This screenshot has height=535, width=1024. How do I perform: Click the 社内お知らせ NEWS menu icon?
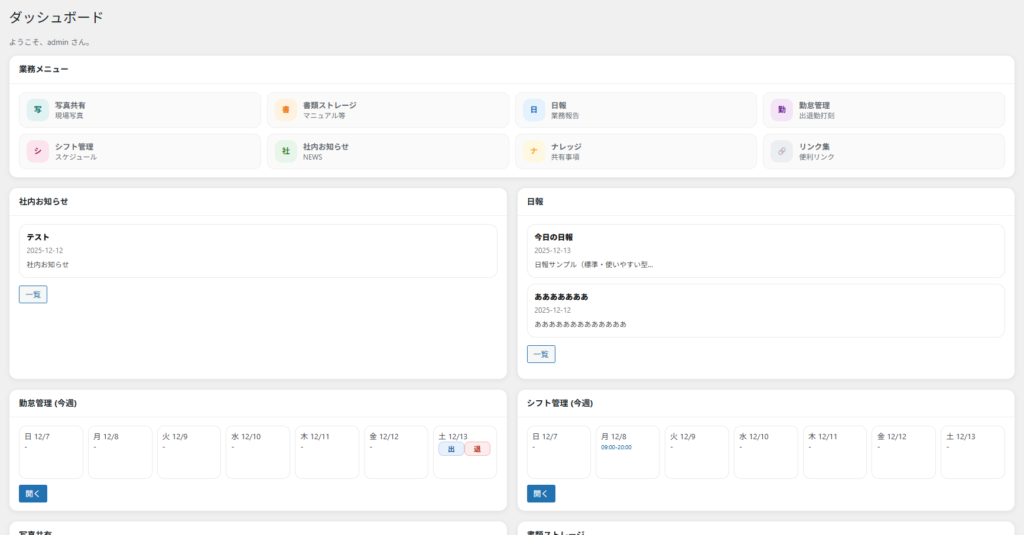(286, 151)
